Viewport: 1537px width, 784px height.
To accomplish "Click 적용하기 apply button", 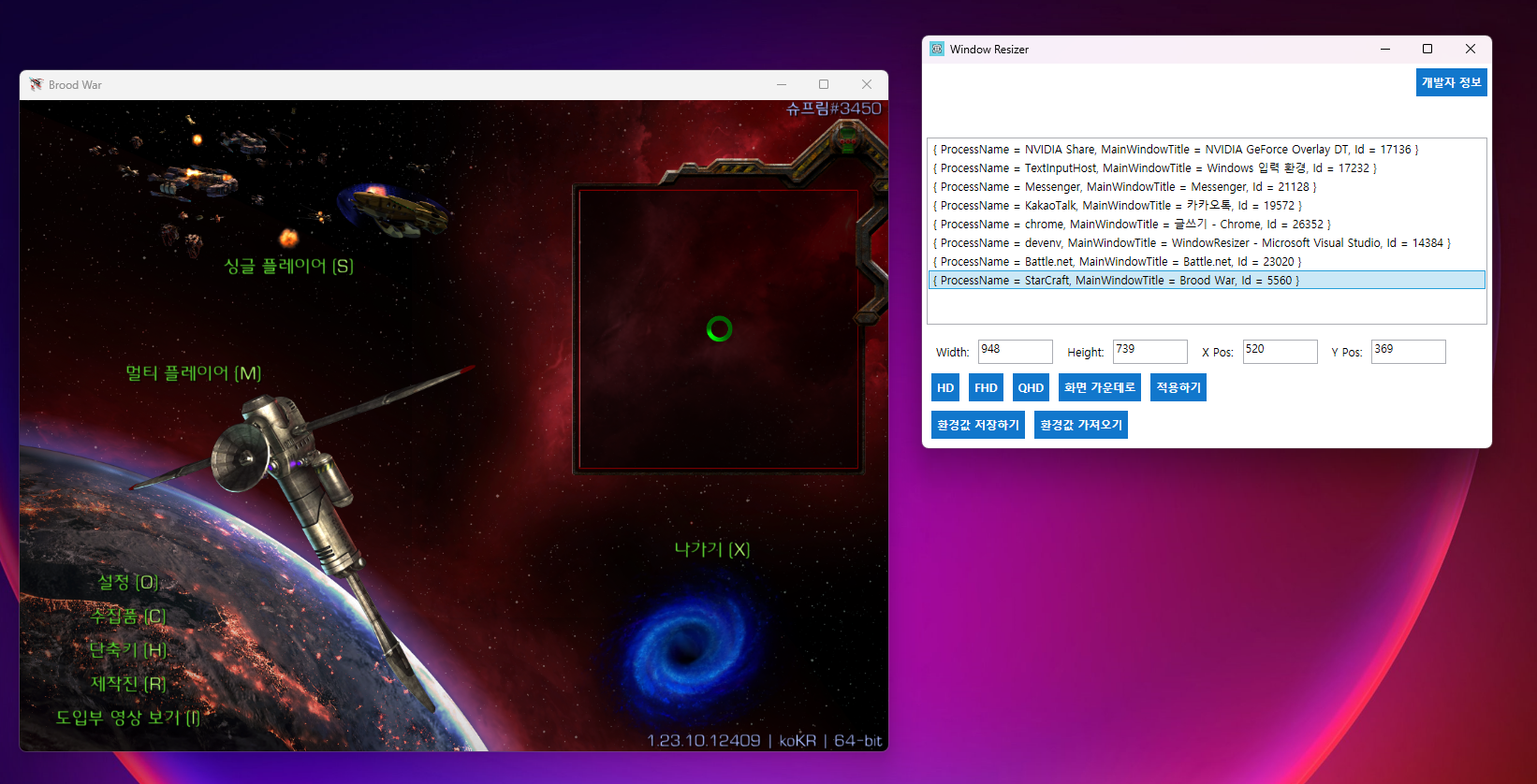I will (1178, 387).
